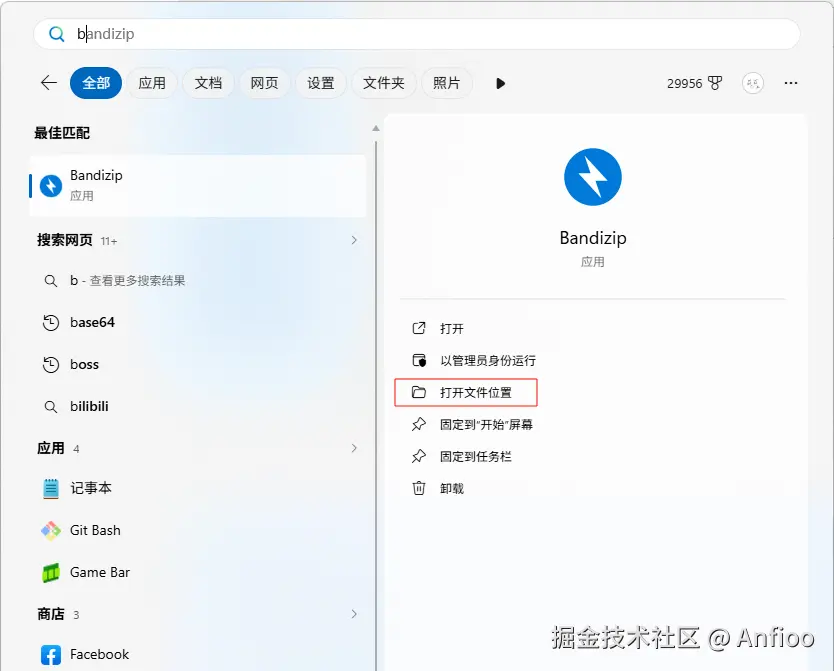Viewport: 834px width, 671px height.
Task: Click scrollbar up arrow in results list
Action: (376, 128)
